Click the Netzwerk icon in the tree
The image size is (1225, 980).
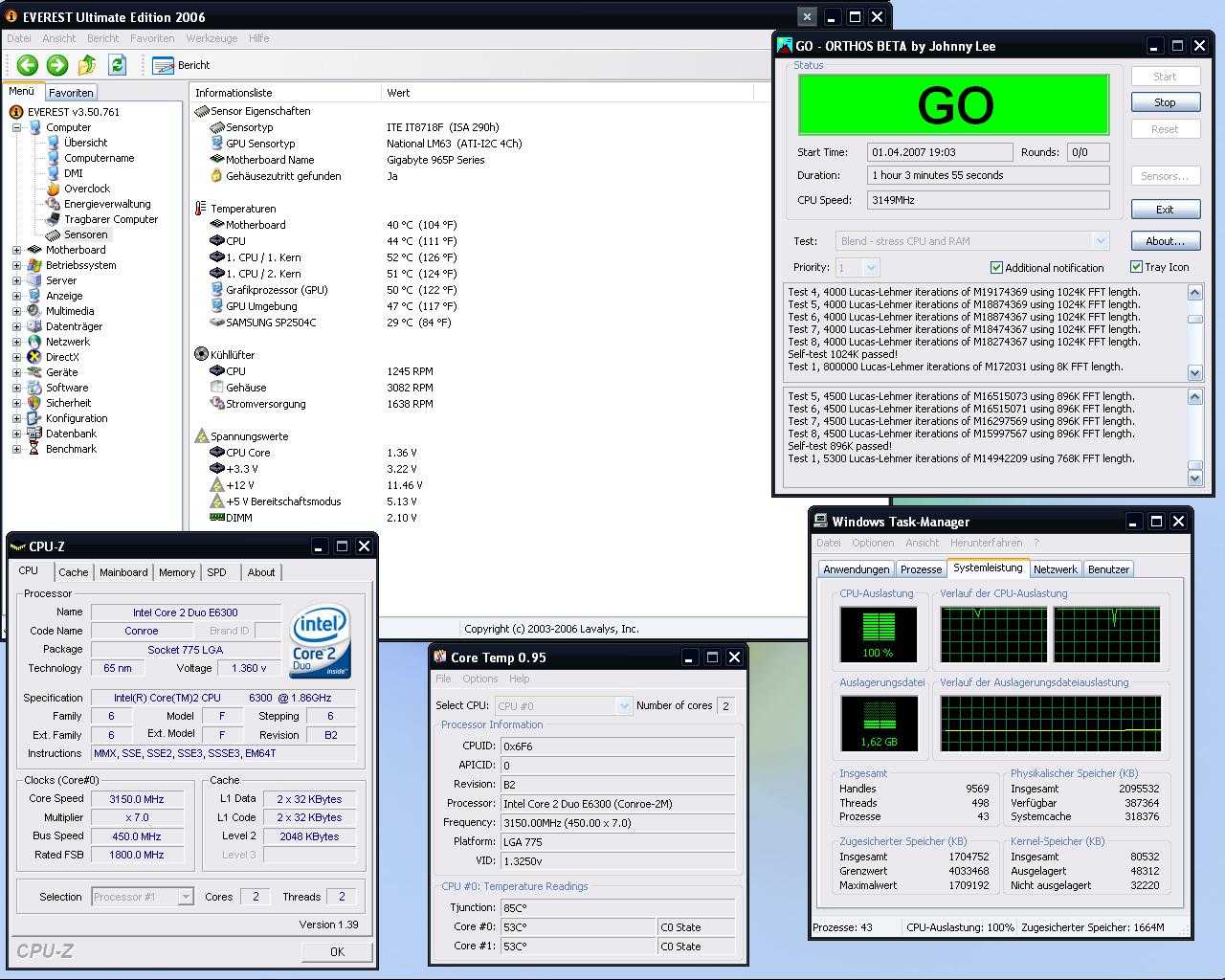coord(34,342)
